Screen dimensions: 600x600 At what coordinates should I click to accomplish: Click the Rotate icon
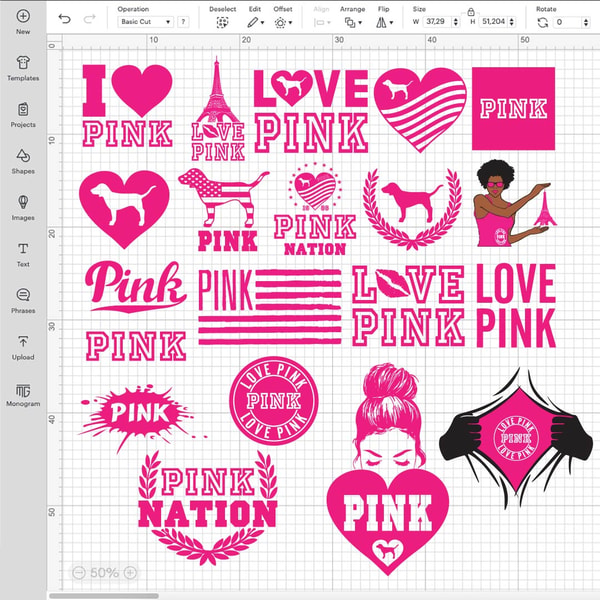tap(543, 23)
